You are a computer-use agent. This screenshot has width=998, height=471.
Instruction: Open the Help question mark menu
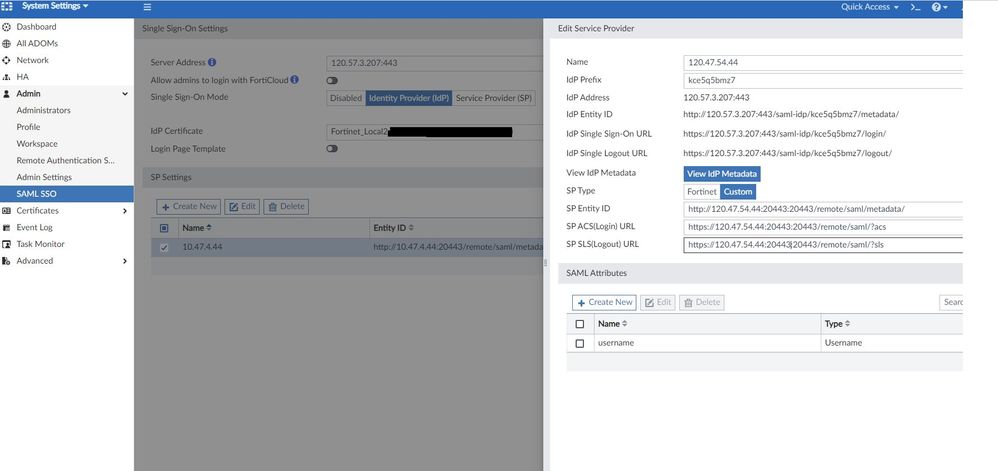point(939,7)
